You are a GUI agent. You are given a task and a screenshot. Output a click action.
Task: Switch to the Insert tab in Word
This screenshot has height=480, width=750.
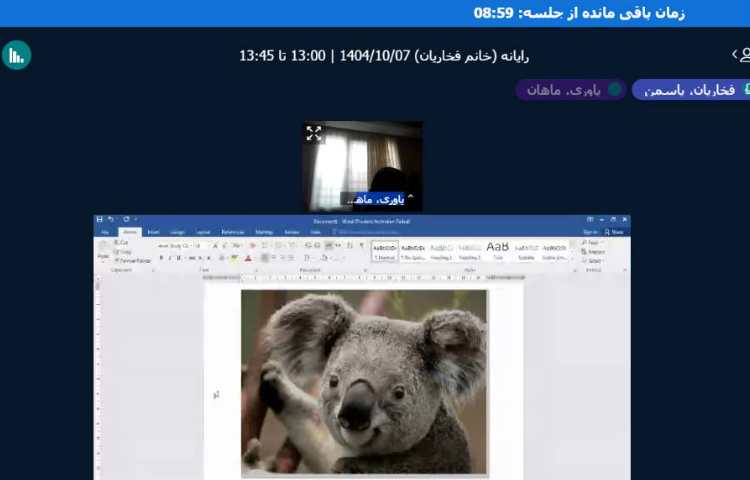[x=154, y=232]
